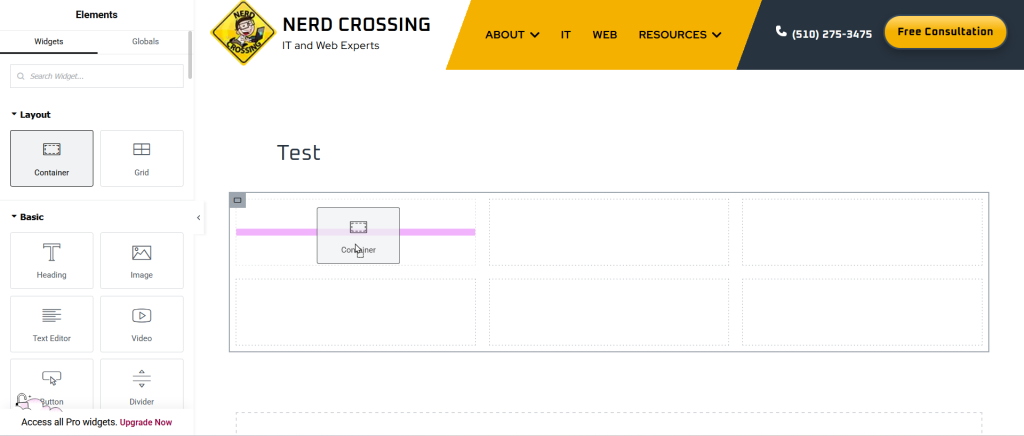Open the IT menu item

point(566,35)
